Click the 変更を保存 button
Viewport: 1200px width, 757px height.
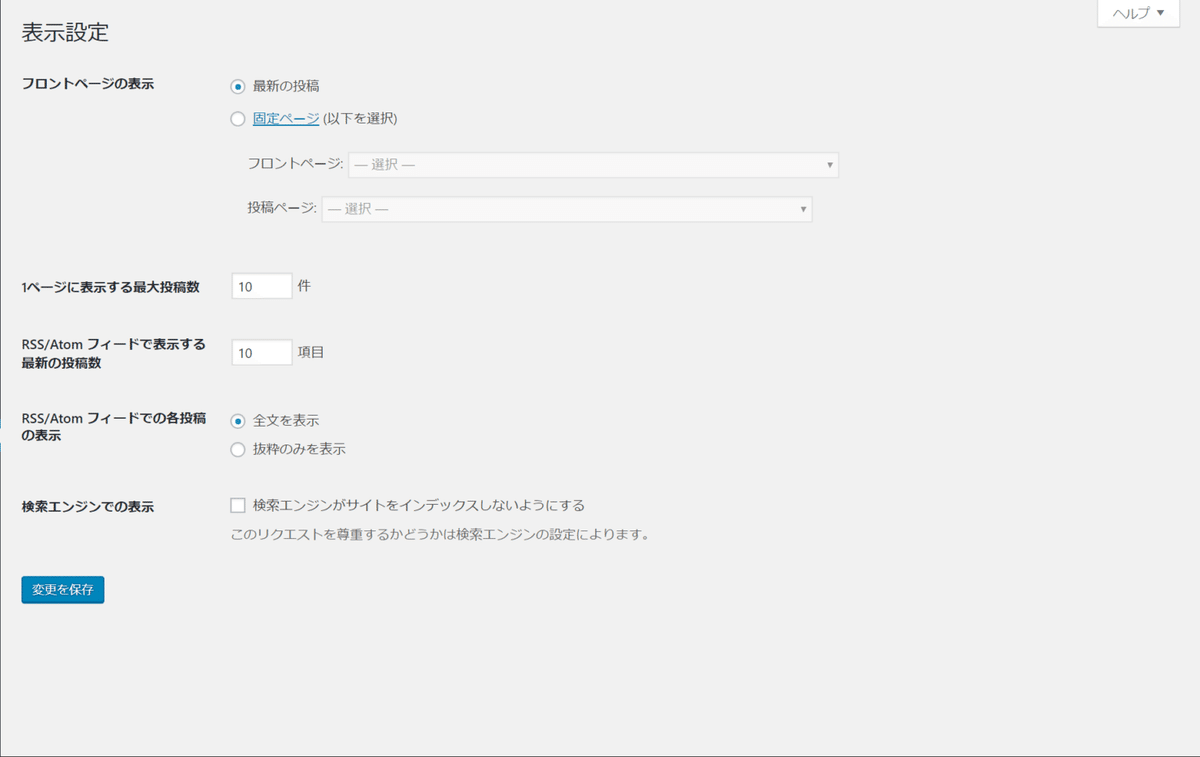point(63,590)
